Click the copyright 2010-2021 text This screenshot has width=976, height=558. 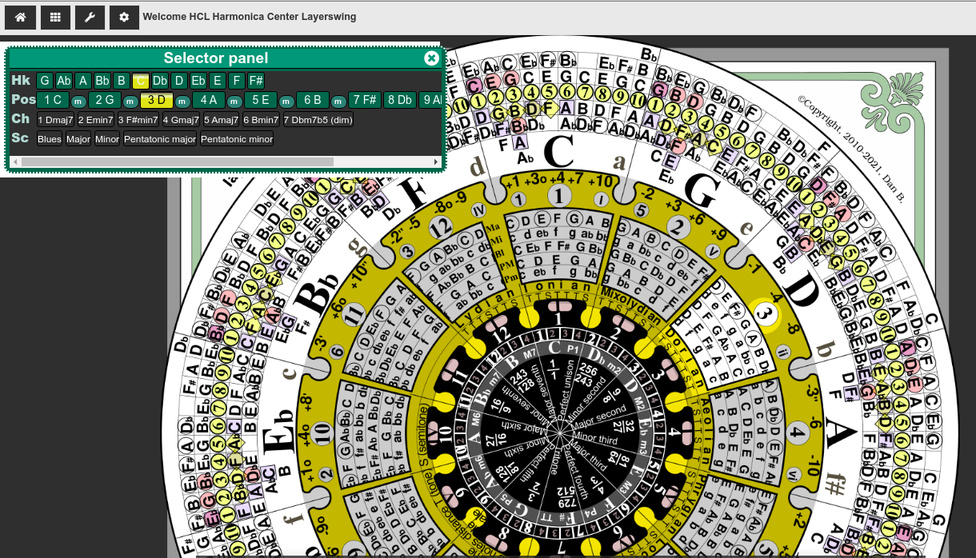(x=852, y=148)
